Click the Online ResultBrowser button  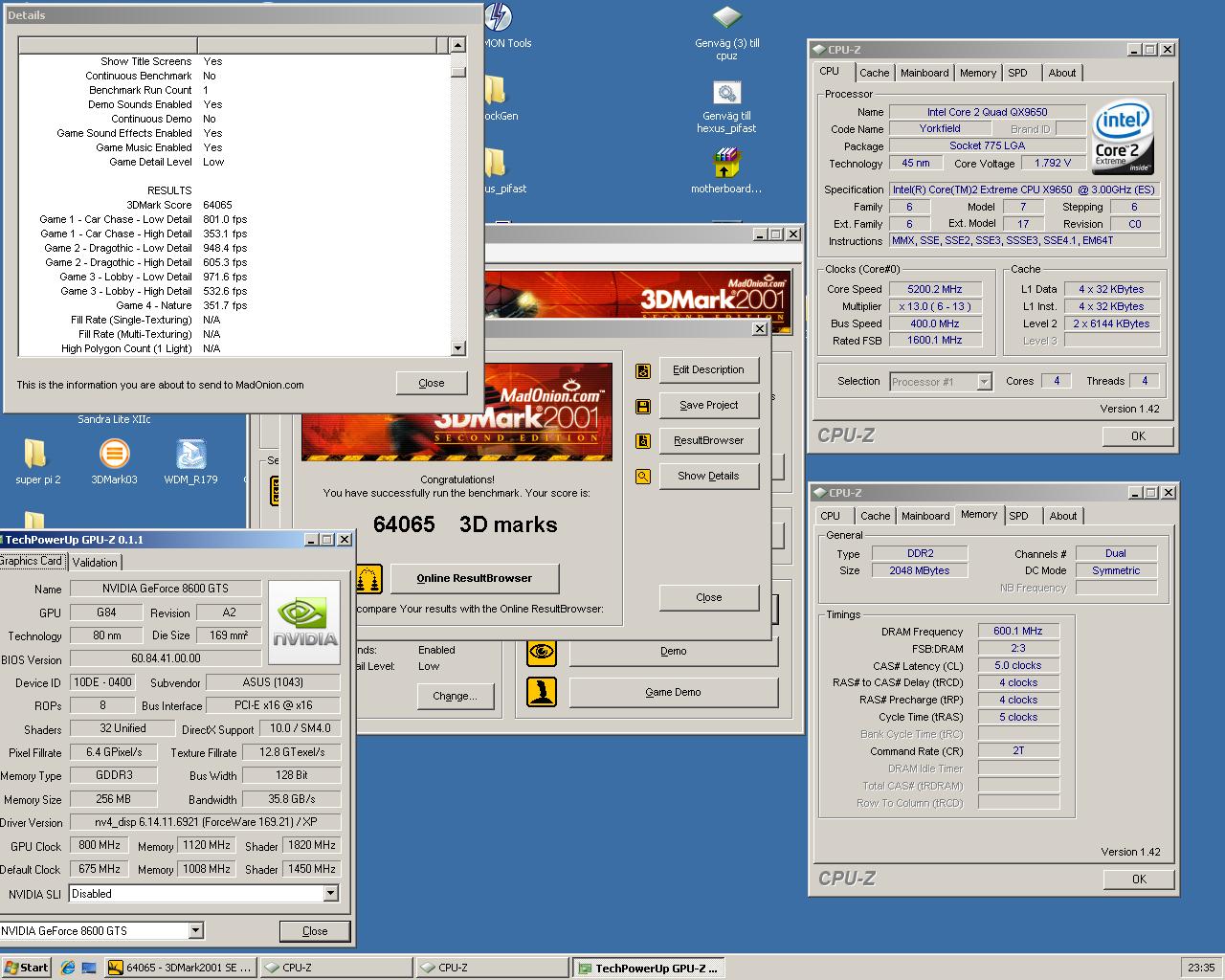pos(475,578)
